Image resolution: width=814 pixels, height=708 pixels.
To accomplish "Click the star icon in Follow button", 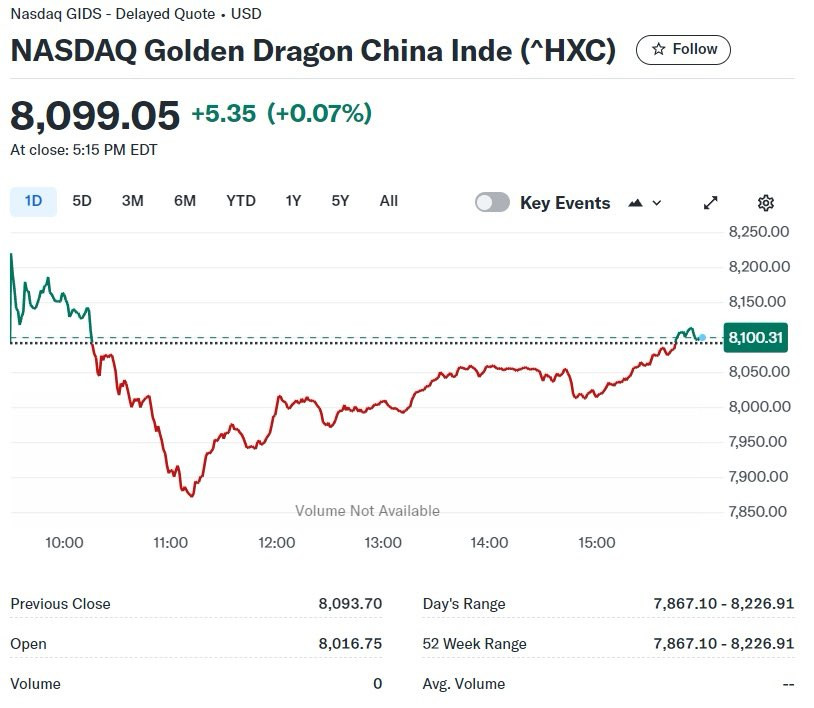I will click(x=658, y=49).
